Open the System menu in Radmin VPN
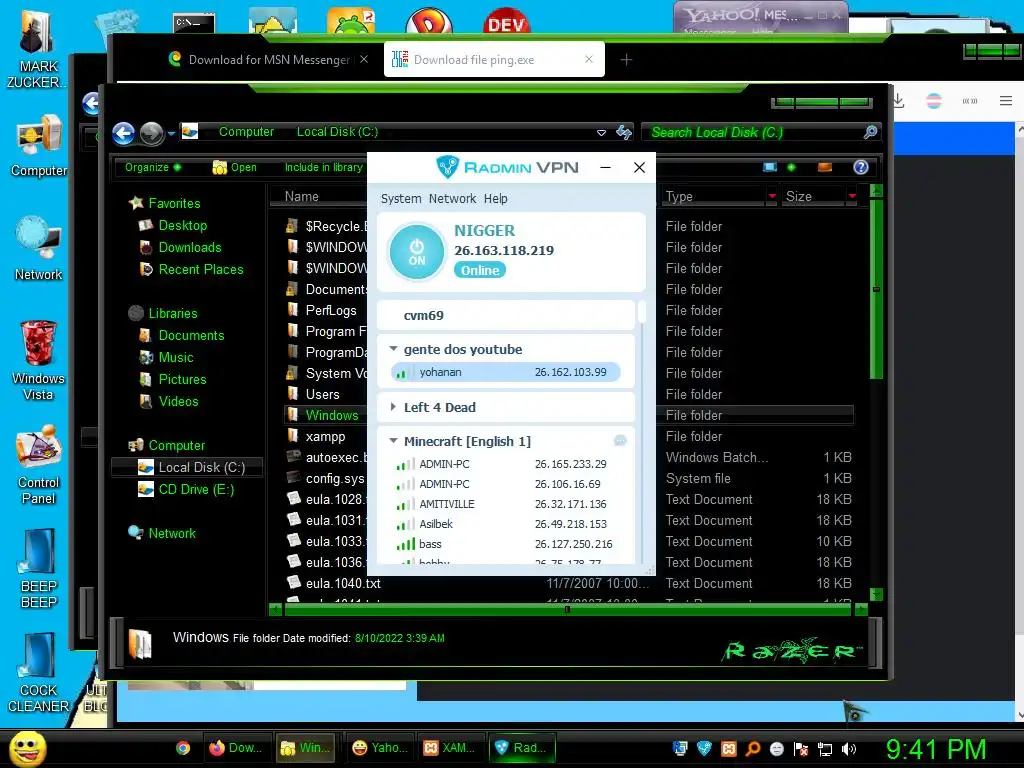Viewport: 1024px width, 768px height. coord(401,199)
